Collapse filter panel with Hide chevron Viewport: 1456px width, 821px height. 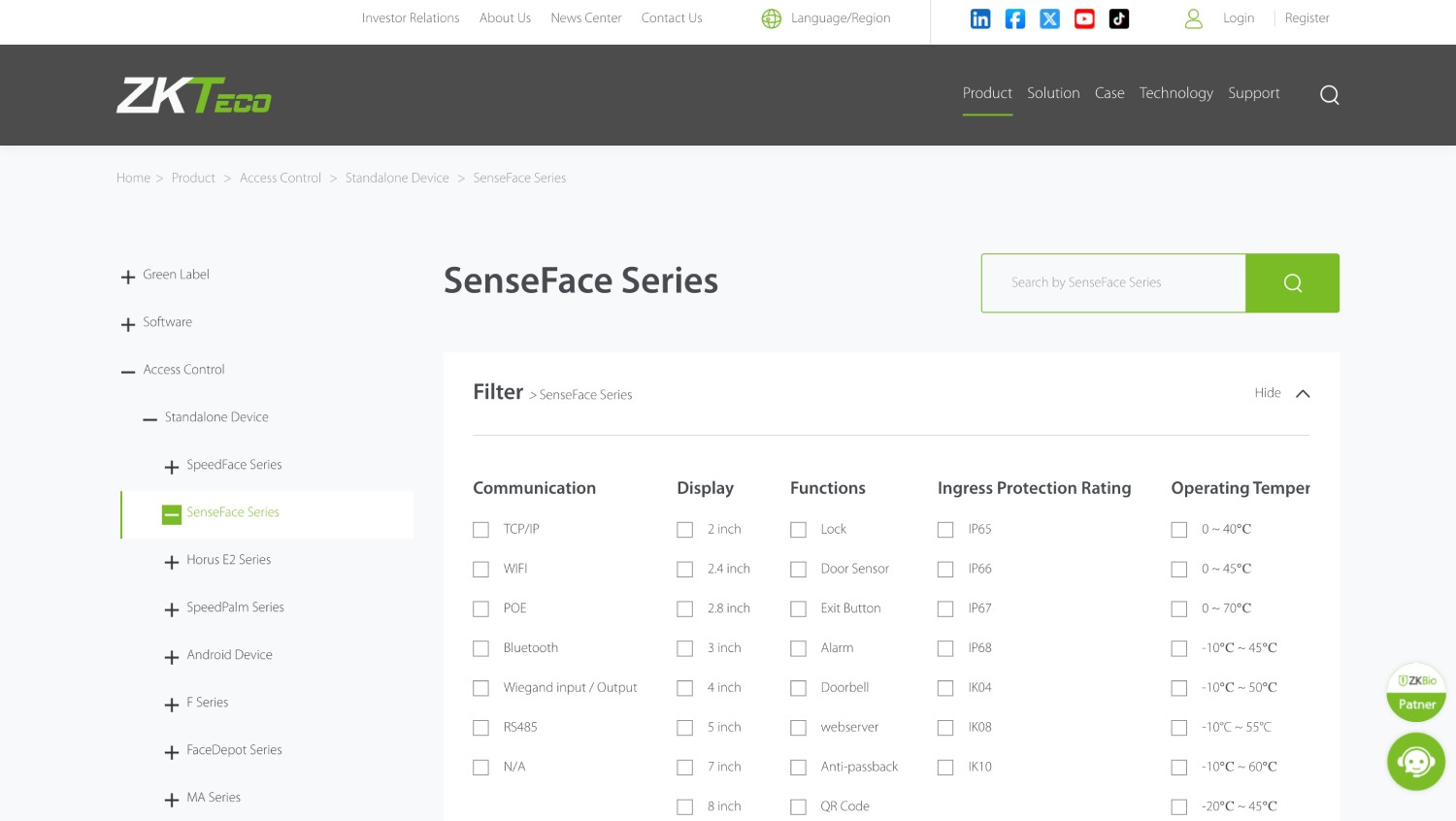(x=1303, y=393)
